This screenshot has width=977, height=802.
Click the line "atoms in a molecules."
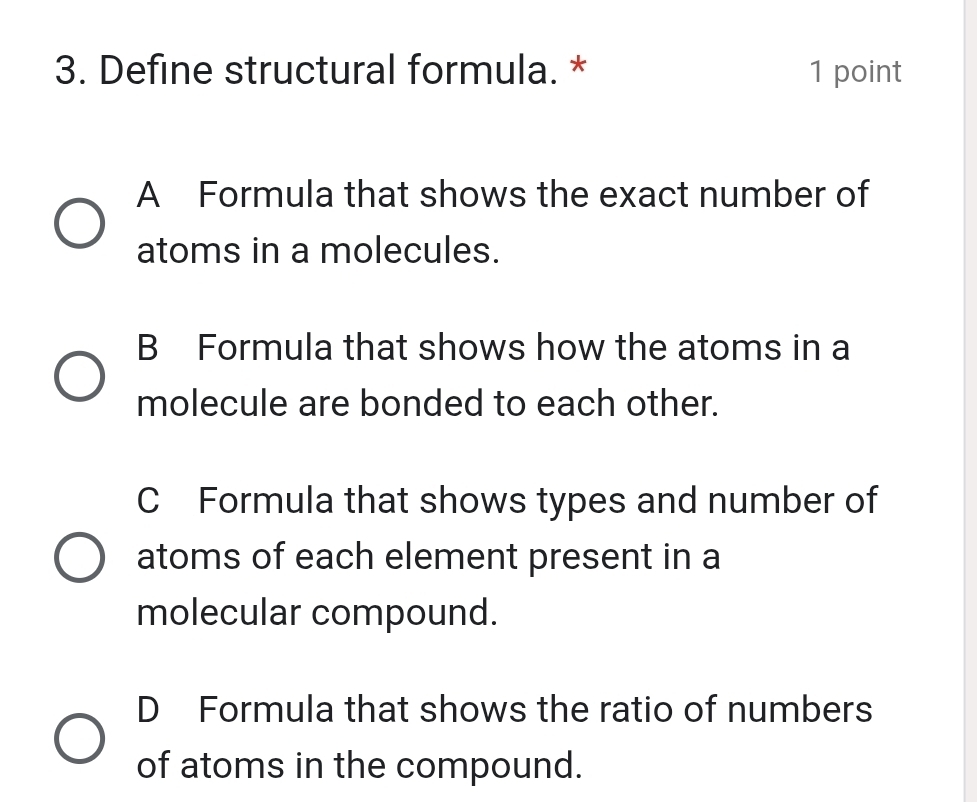pyautogui.click(x=318, y=250)
